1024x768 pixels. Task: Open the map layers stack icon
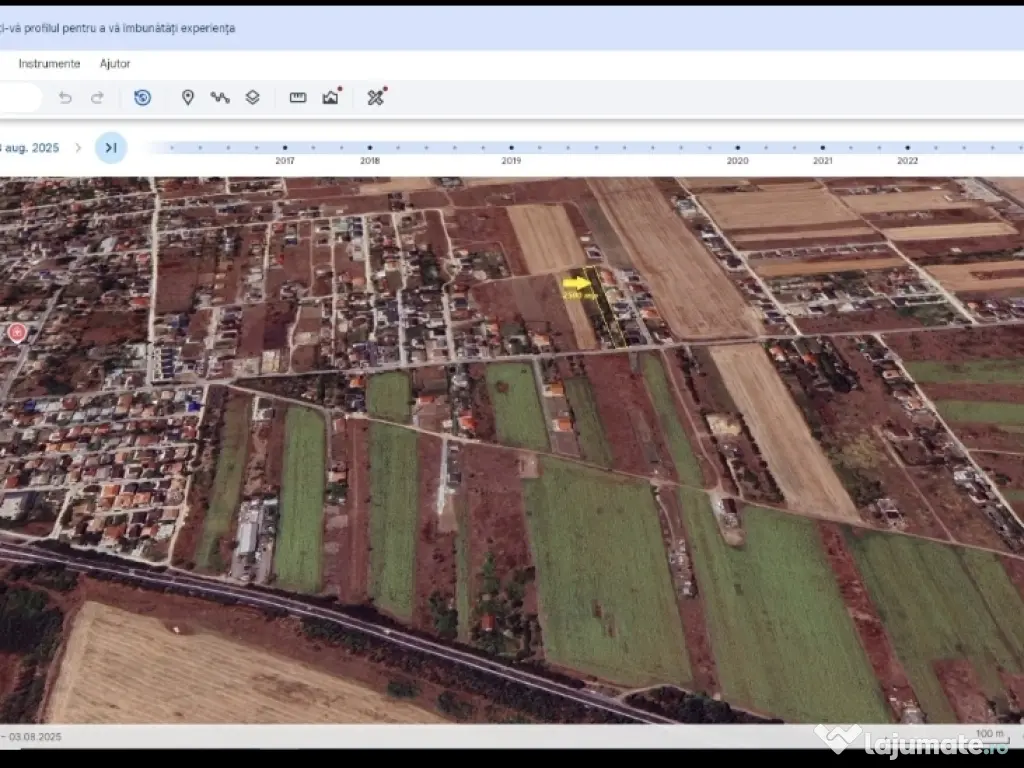pos(253,98)
